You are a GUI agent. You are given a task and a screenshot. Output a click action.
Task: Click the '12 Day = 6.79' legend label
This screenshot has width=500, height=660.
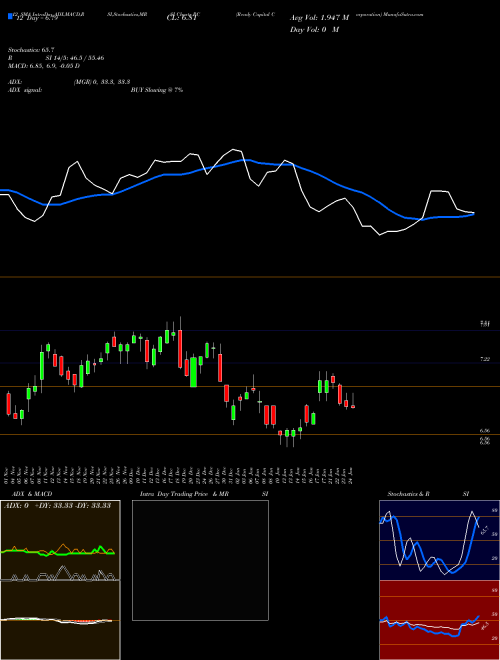pos(36,18)
